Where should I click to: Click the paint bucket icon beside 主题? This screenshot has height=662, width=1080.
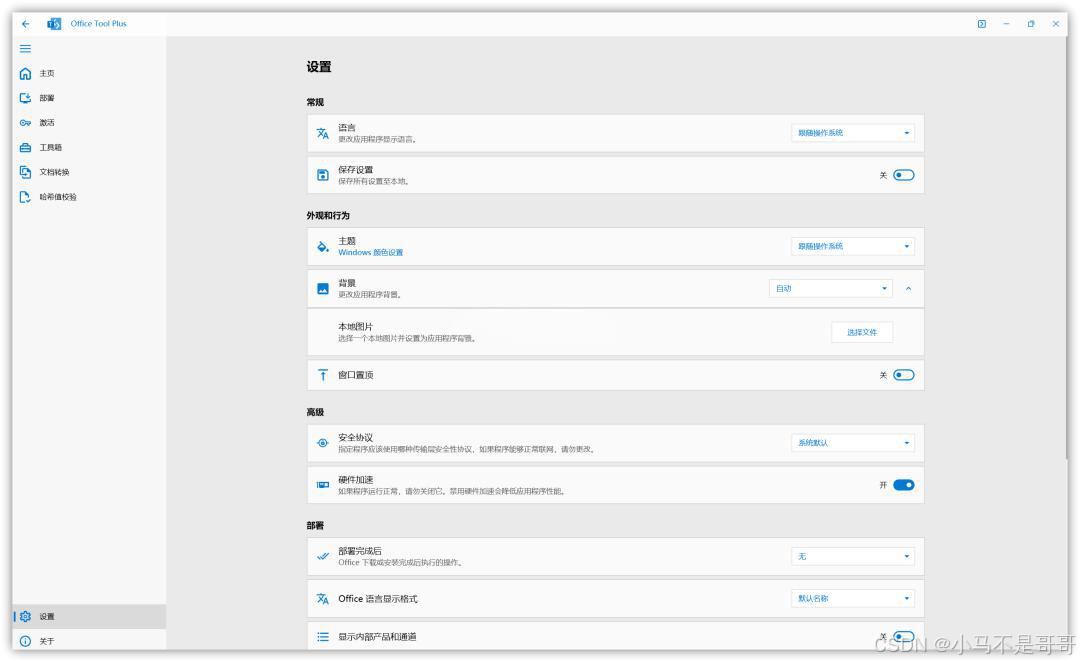click(322, 247)
